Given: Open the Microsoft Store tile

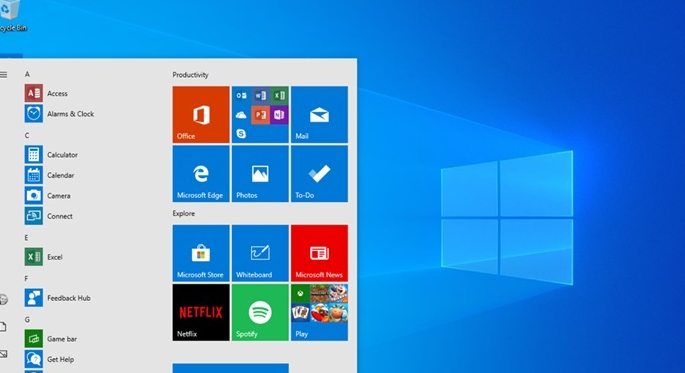Looking at the screenshot, I should click(201, 253).
